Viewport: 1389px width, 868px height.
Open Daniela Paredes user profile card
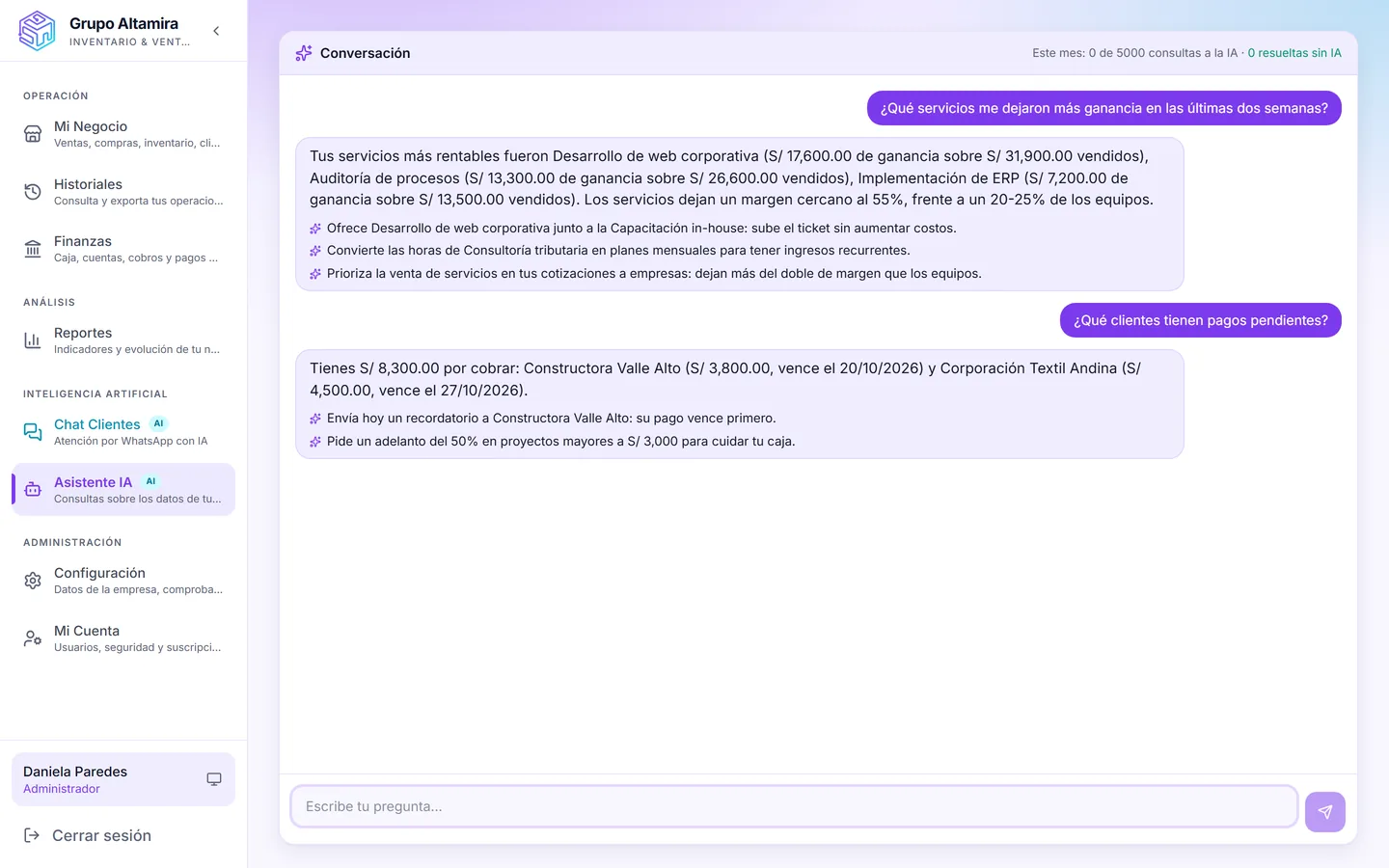(x=123, y=779)
